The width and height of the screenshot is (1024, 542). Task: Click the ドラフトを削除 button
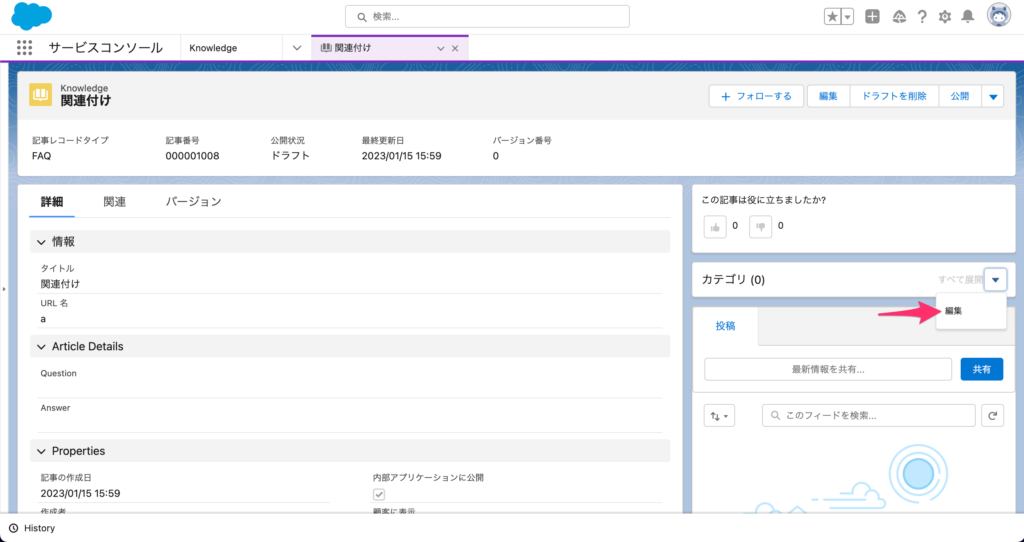click(x=893, y=96)
